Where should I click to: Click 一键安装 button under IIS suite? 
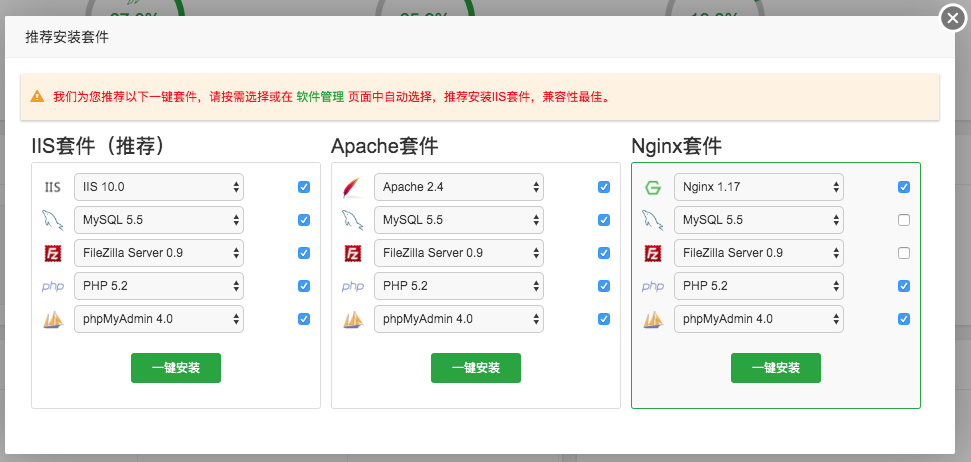pyautogui.click(x=176, y=368)
